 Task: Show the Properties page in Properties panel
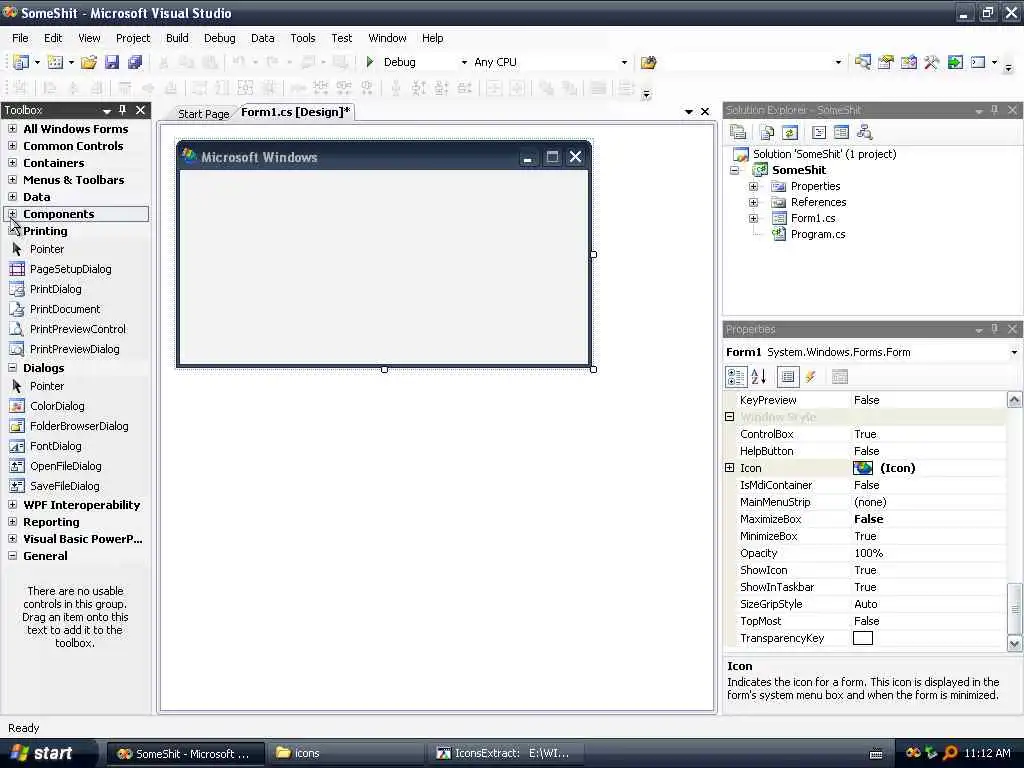788,376
